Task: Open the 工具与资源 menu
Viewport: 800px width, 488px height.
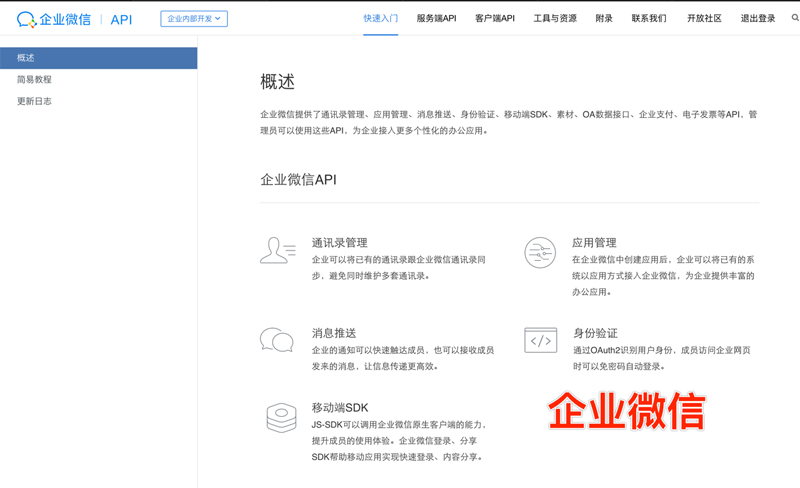Action: tap(555, 18)
